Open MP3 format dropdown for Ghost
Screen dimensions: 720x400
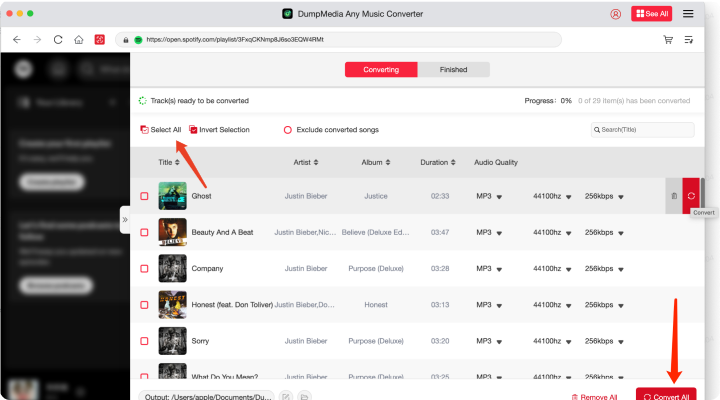point(489,196)
